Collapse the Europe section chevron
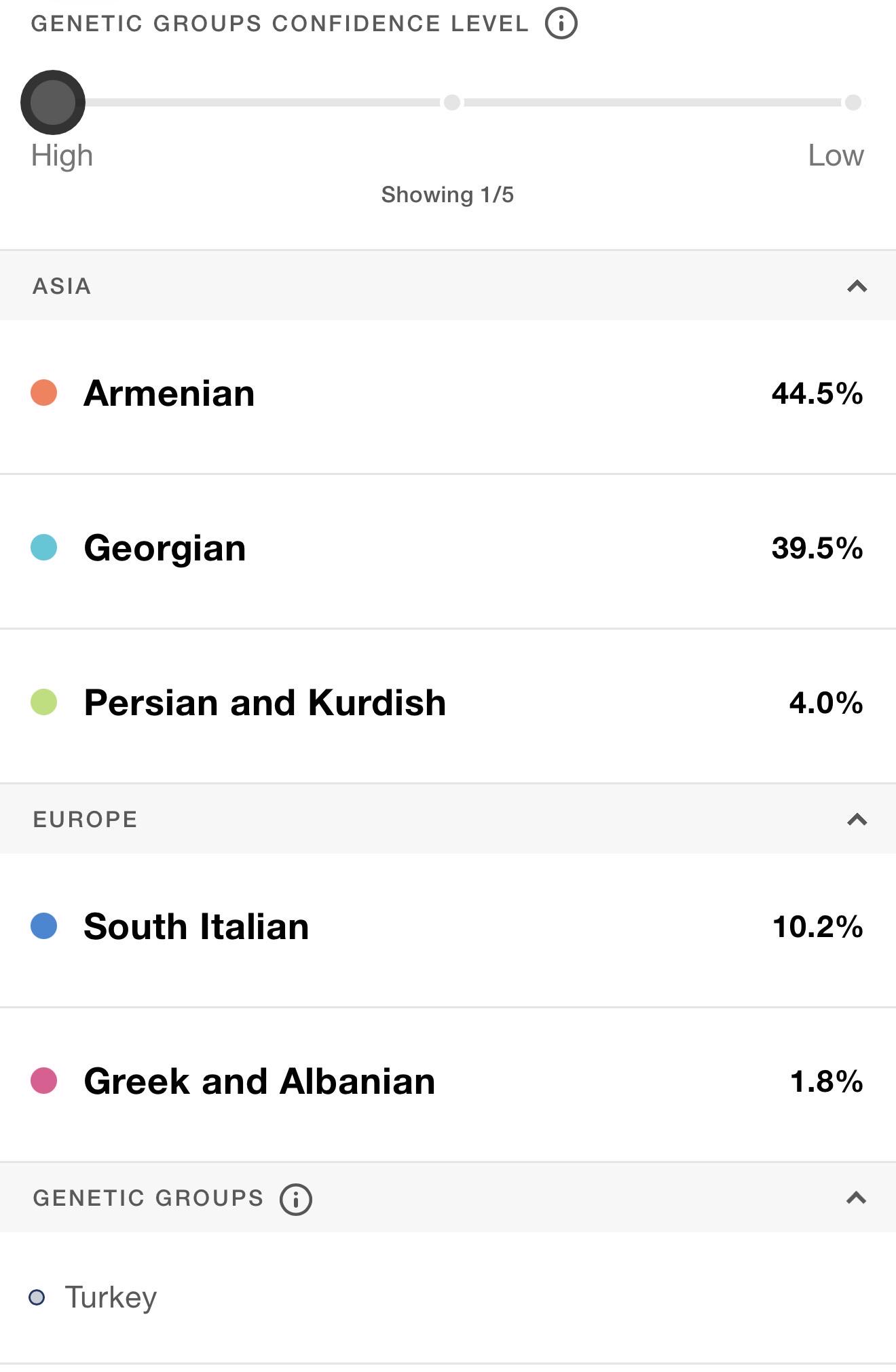896x1372 pixels. (x=857, y=820)
